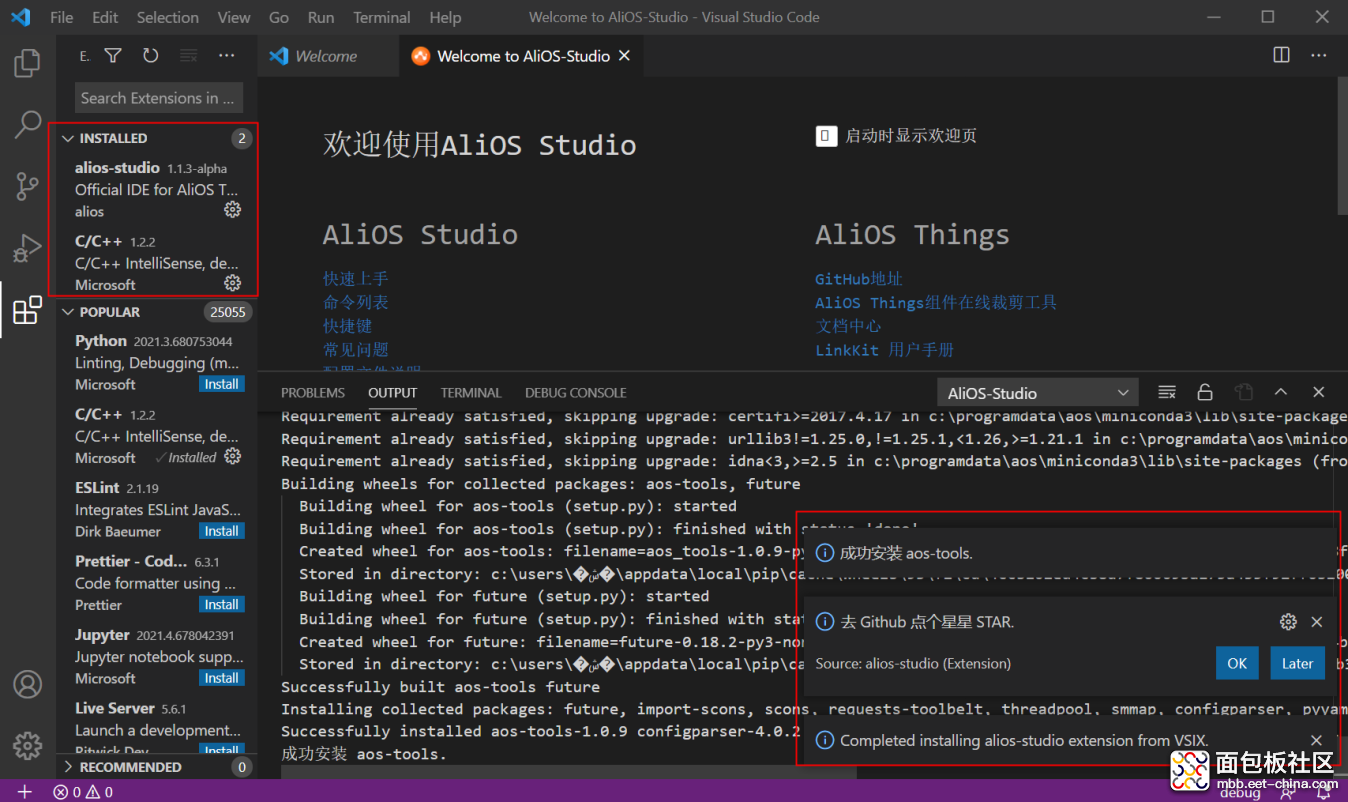The width and height of the screenshot is (1348, 802).
Task: Clear the output panel
Action: pos(1167,392)
